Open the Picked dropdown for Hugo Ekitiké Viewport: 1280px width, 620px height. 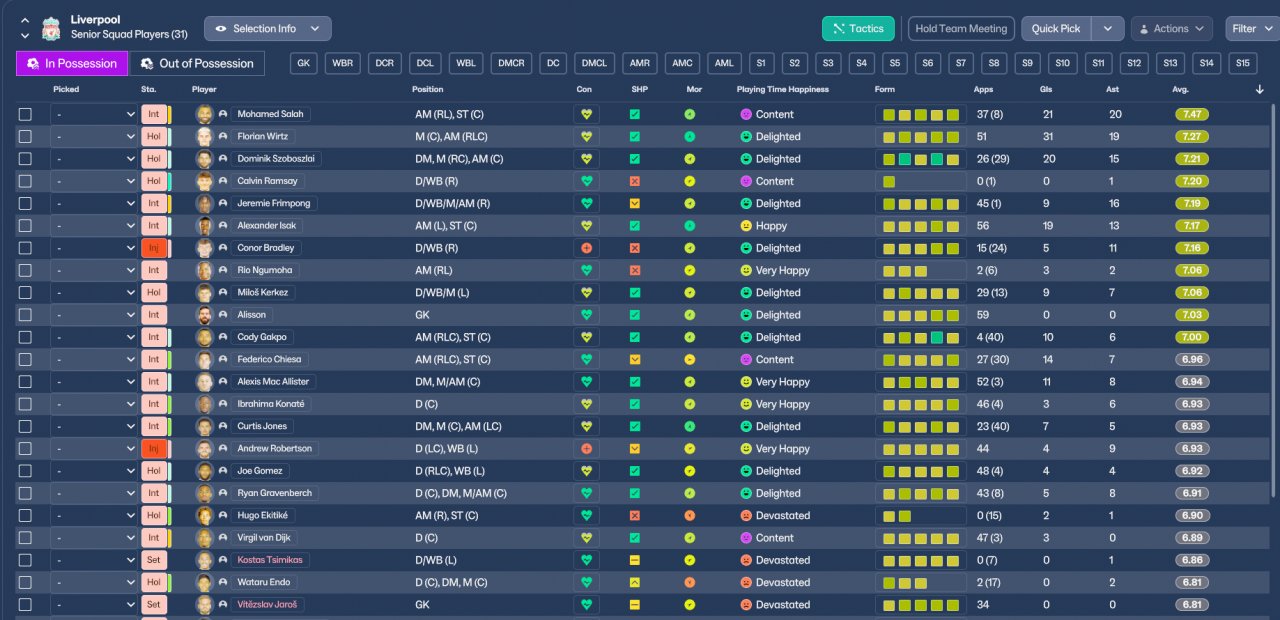click(94, 516)
